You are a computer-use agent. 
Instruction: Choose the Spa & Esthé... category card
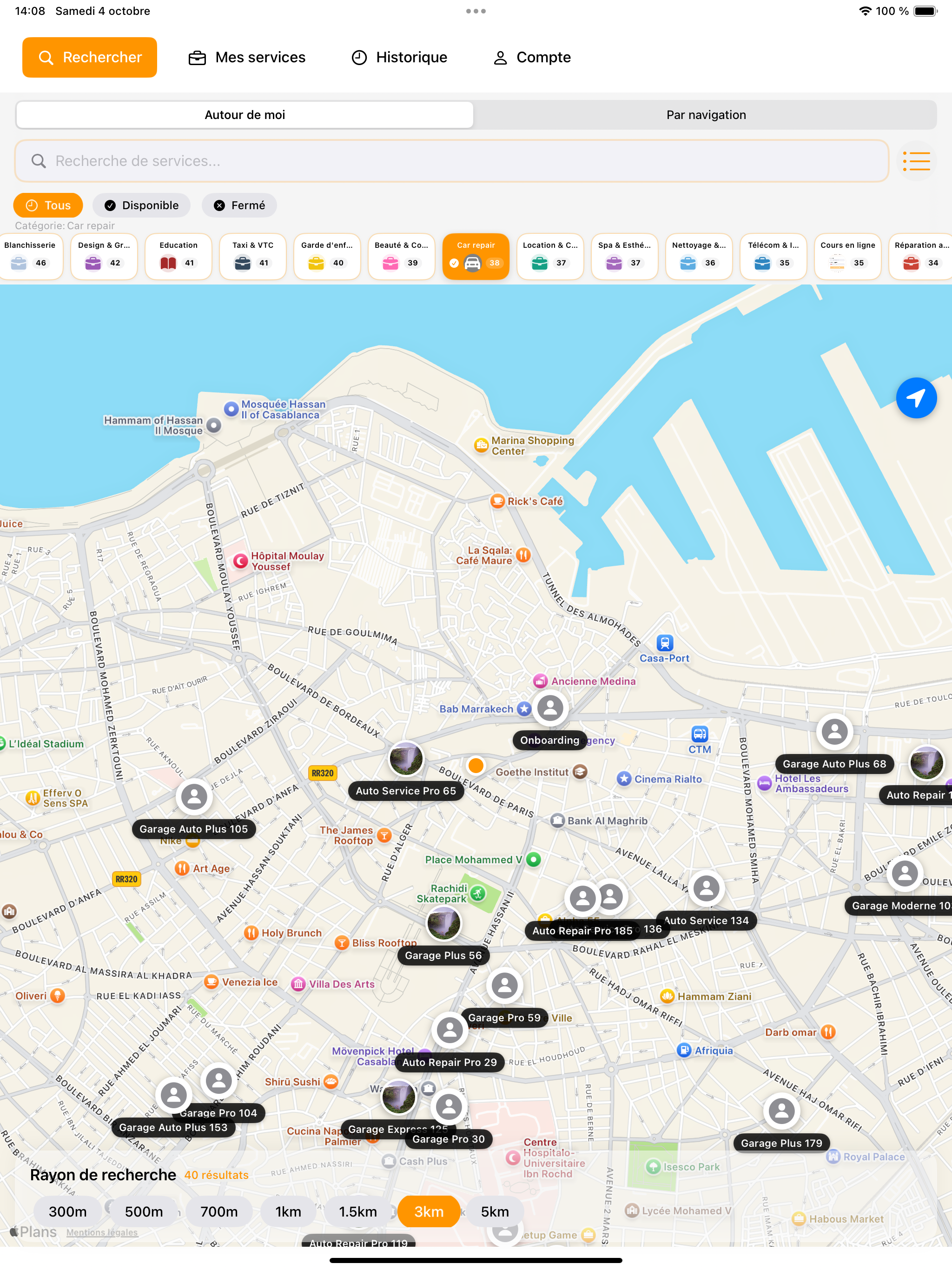tap(625, 256)
